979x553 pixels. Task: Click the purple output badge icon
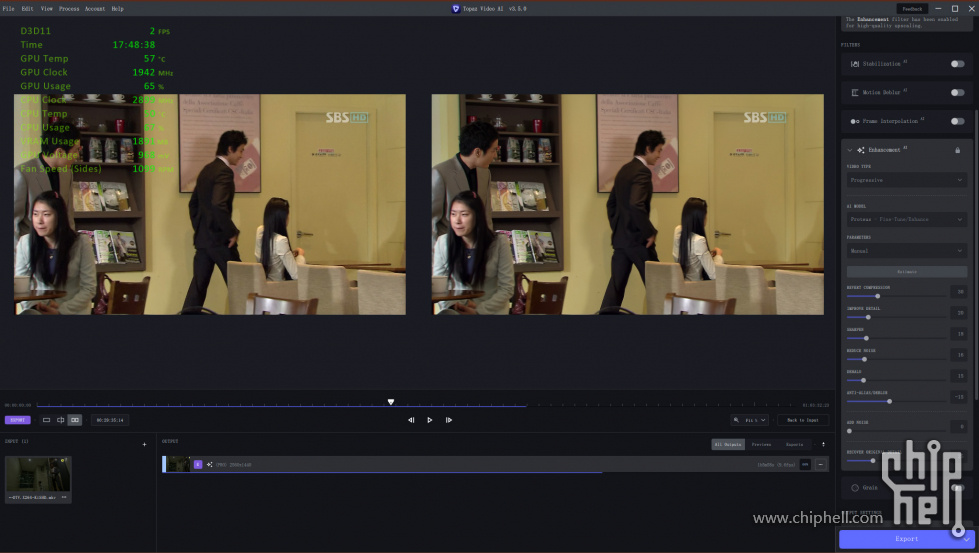[x=198, y=464]
